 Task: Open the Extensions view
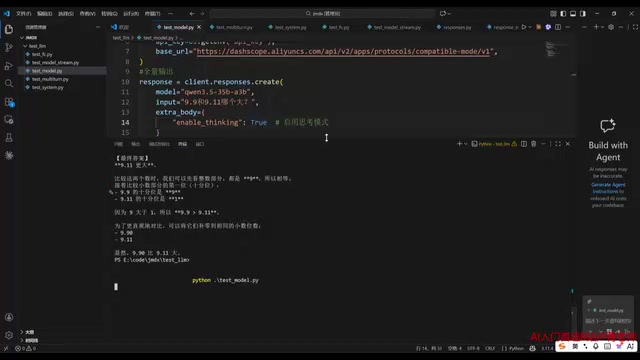click(9, 102)
